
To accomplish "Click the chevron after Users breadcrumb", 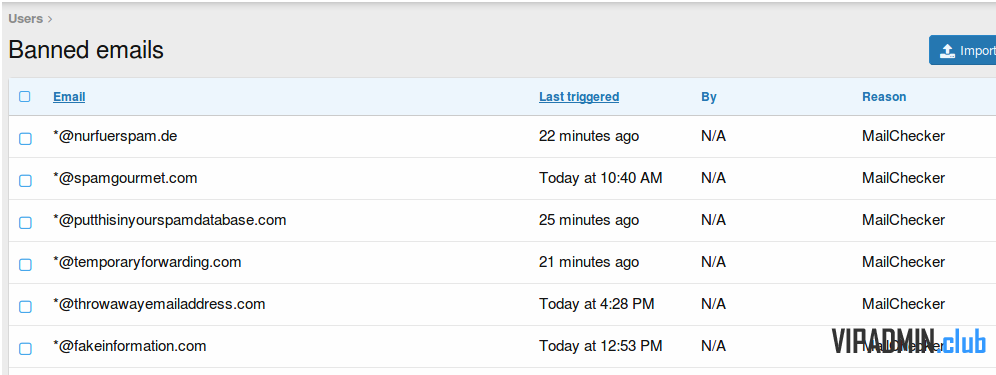I will [50, 19].
